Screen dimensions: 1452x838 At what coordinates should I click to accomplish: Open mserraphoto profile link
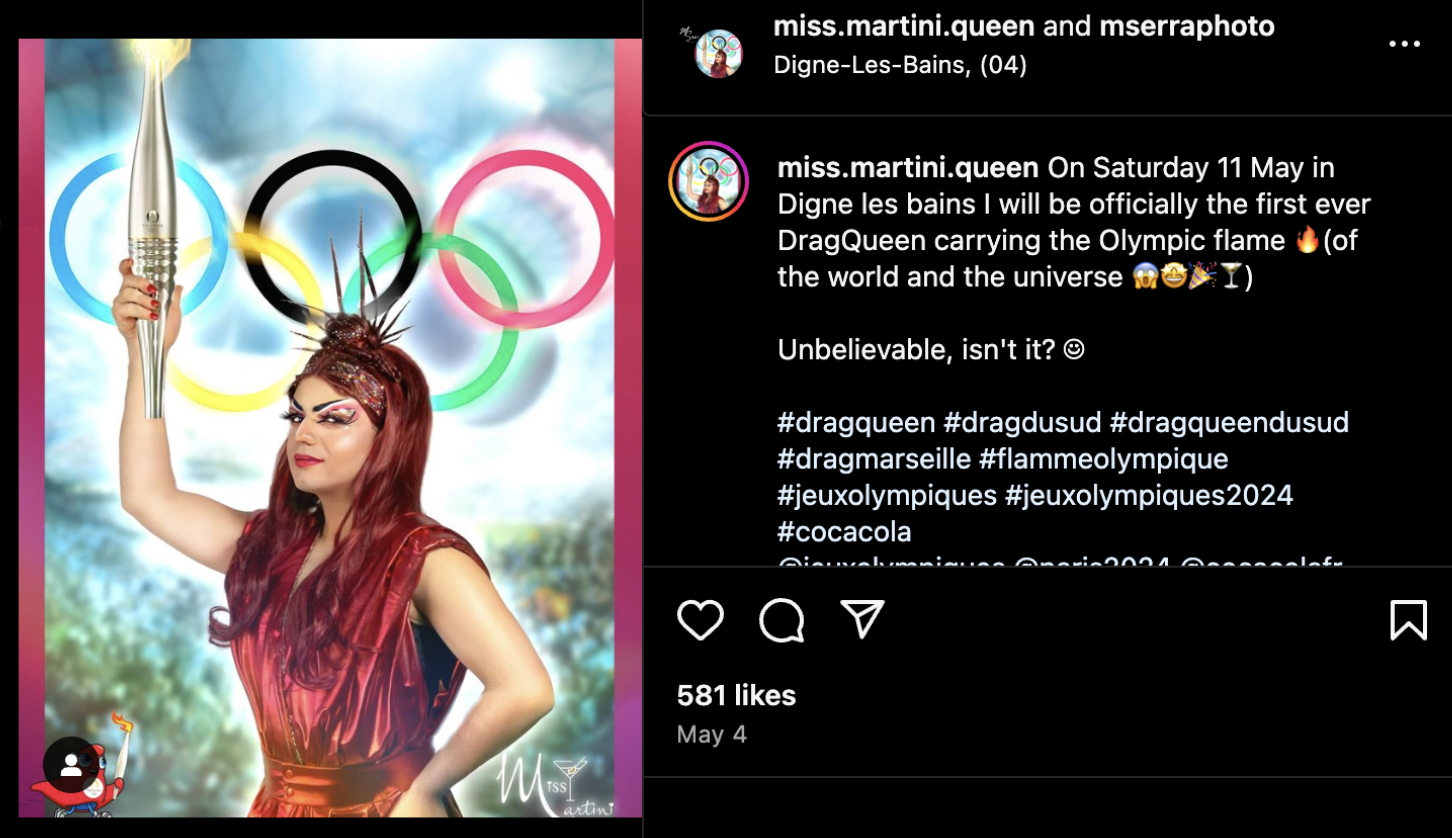click(1187, 26)
